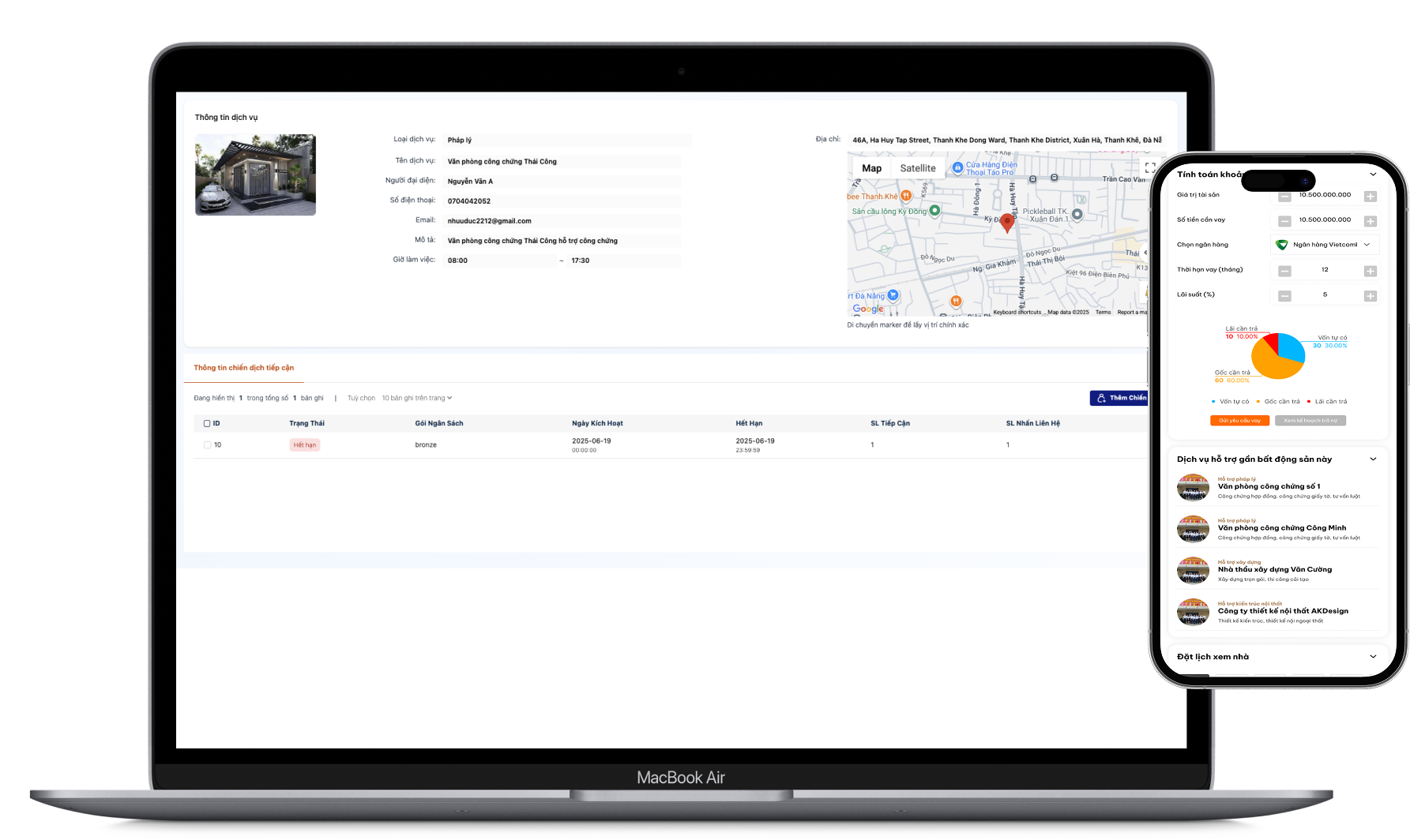Viewport: 1410px width, 840px height.
Task: Click the Thêm Chiến dịch button
Action: 1120,398
